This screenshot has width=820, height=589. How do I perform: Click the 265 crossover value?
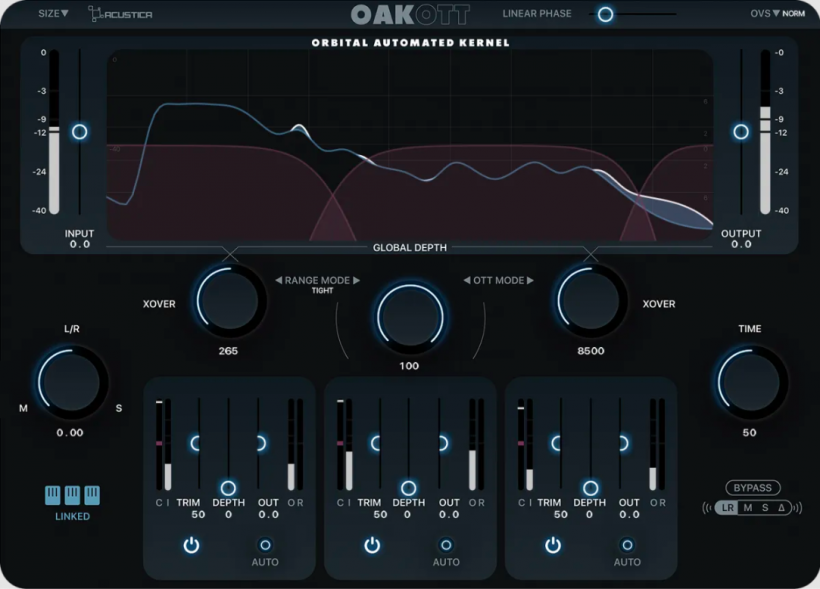click(x=229, y=351)
